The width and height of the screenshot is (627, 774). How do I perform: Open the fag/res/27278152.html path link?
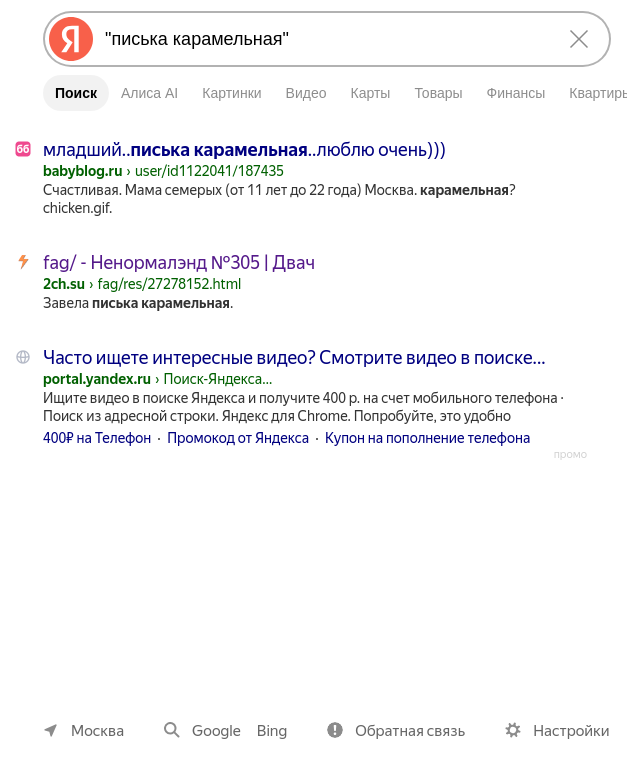[169, 284]
